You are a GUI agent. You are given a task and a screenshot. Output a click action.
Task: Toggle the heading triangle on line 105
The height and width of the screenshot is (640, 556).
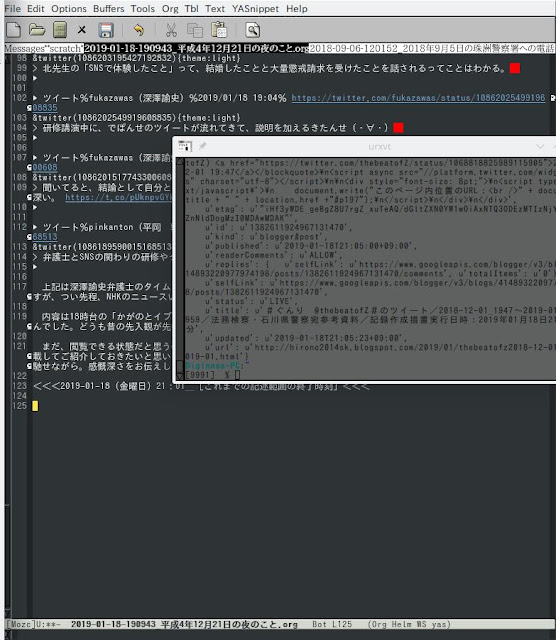click(35, 138)
